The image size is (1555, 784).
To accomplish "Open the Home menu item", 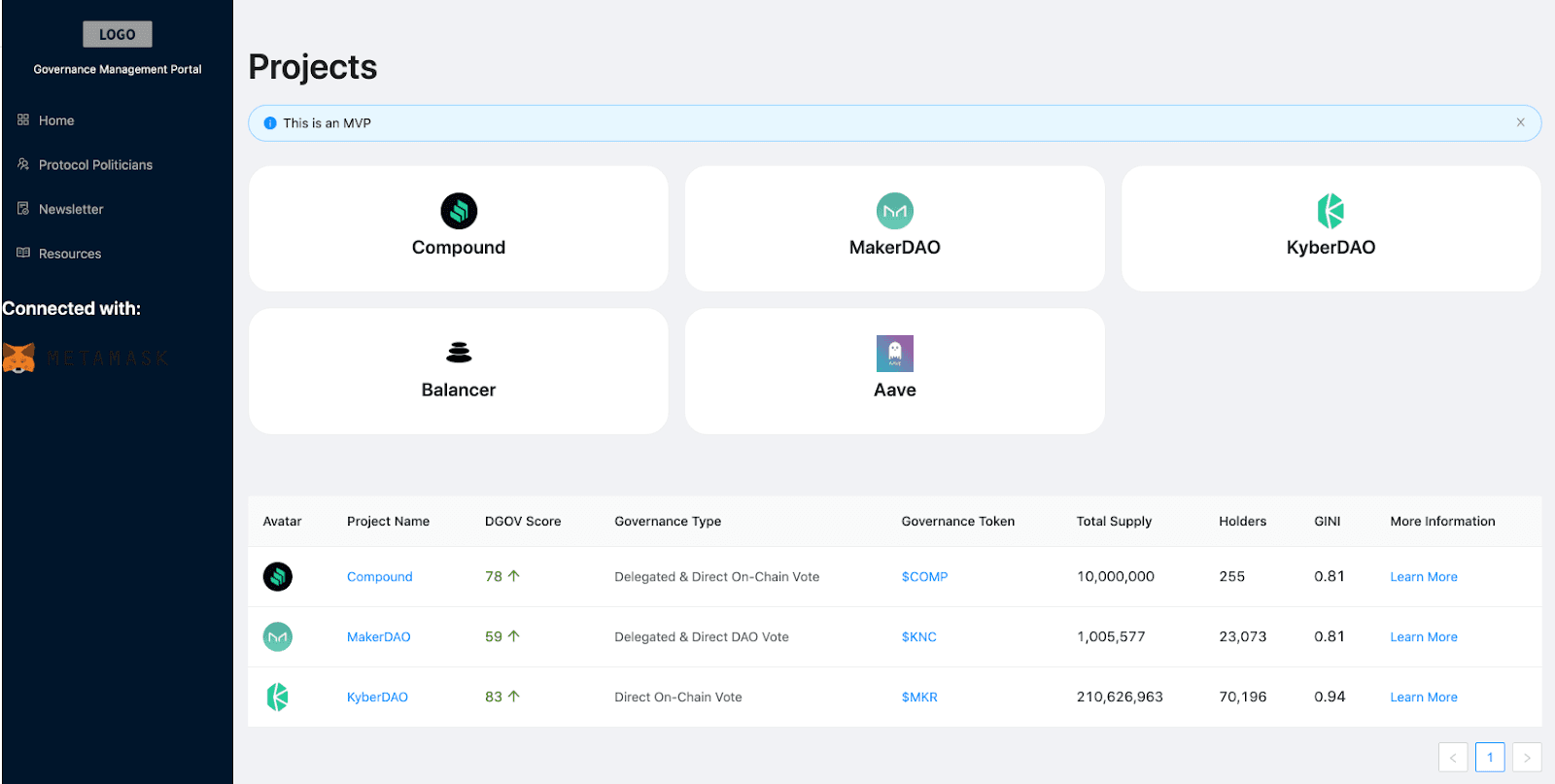I will pyautogui.click(x=56, y=120).
